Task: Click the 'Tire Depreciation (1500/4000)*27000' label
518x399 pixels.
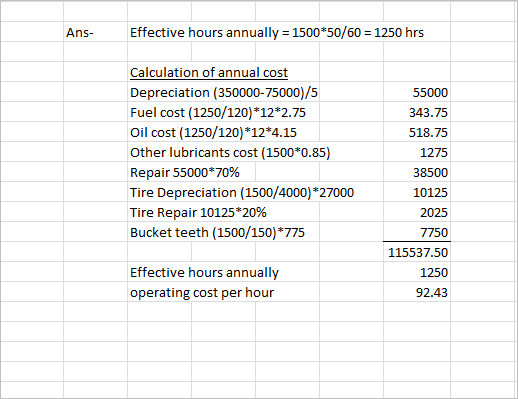Action: click(x=242, y=192)
